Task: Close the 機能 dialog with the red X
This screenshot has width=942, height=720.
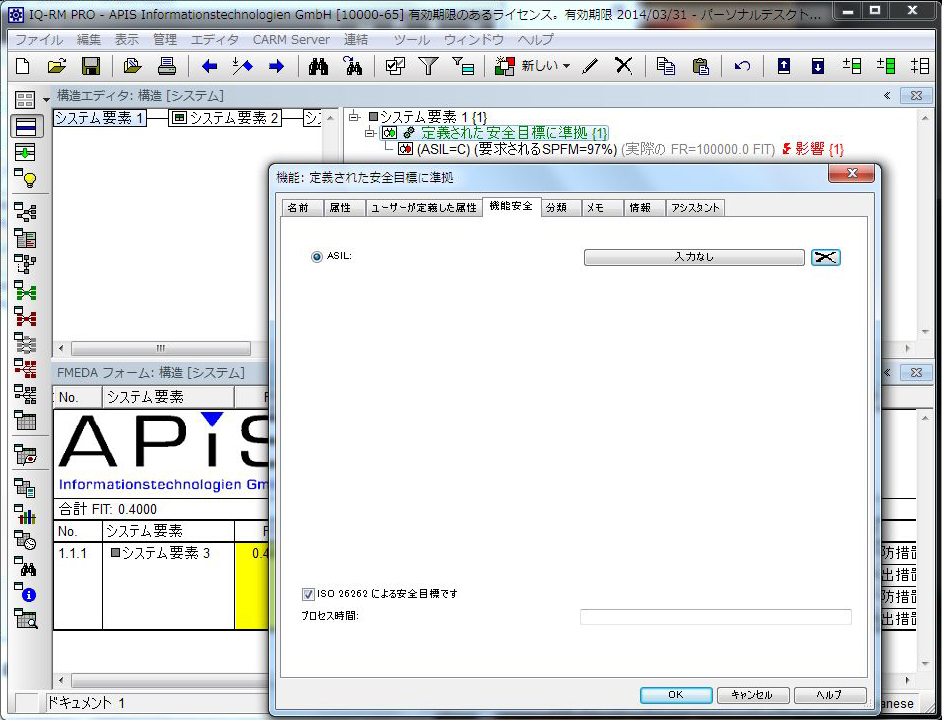Action: tap(851, 174)
